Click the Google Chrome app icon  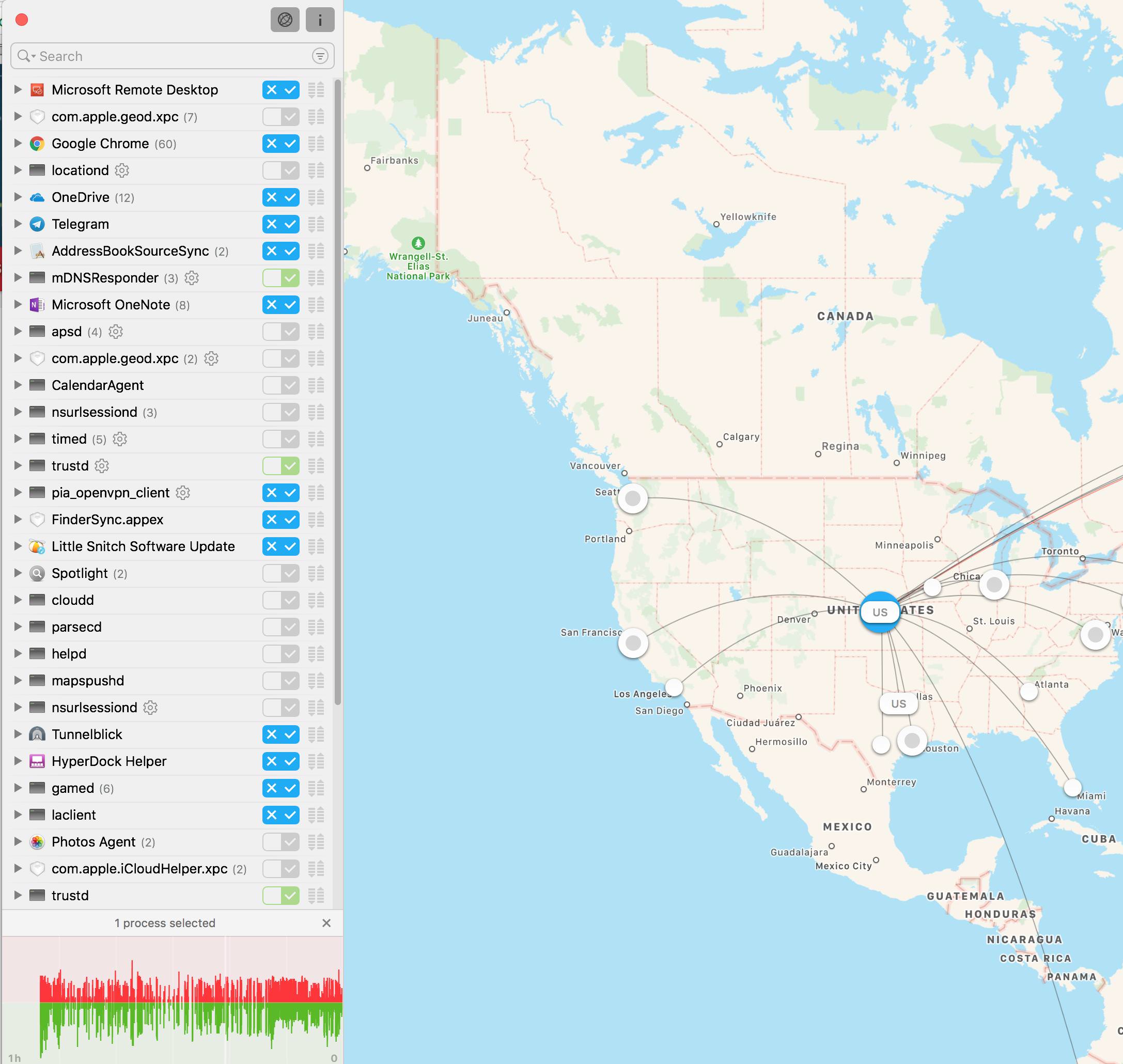tap(37, 144)
